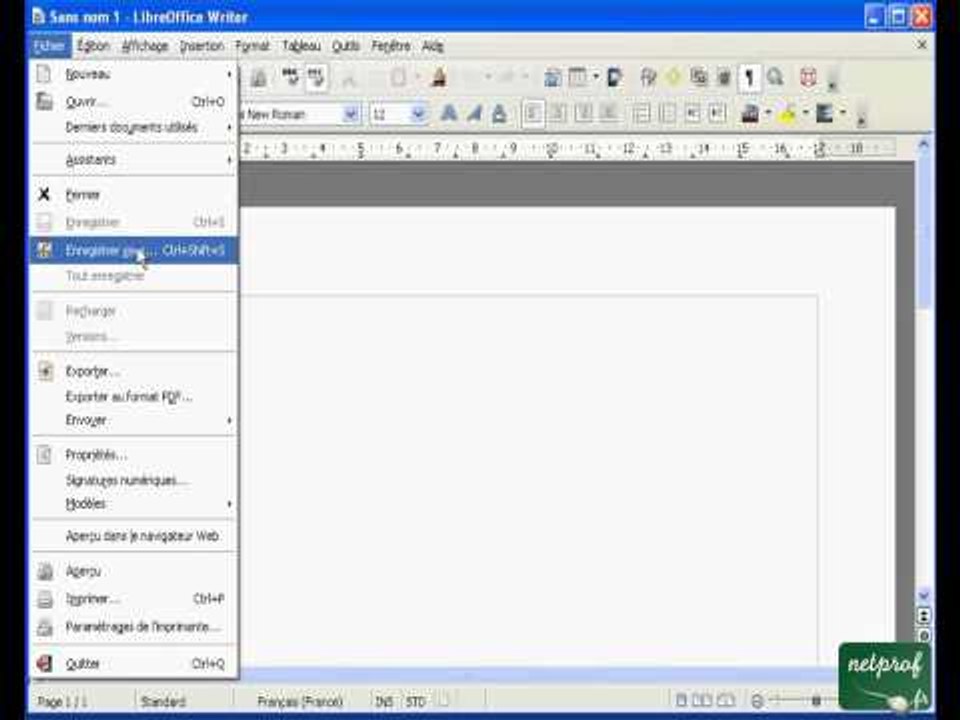The image size is (960, 720).
Task: Click Français (France) language in status bar
Action: tap(300, 701)
